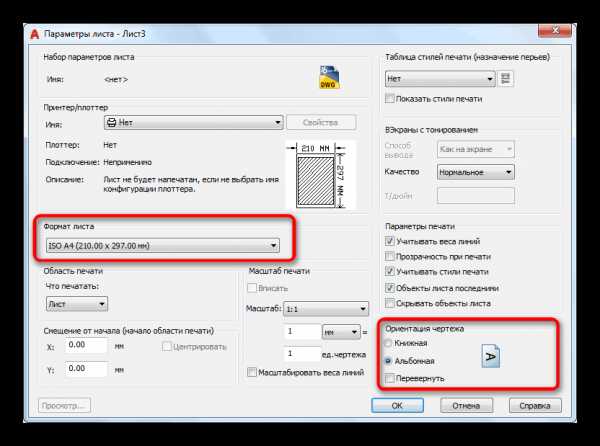Click the <нет> page setup name text

coord(116,80)
